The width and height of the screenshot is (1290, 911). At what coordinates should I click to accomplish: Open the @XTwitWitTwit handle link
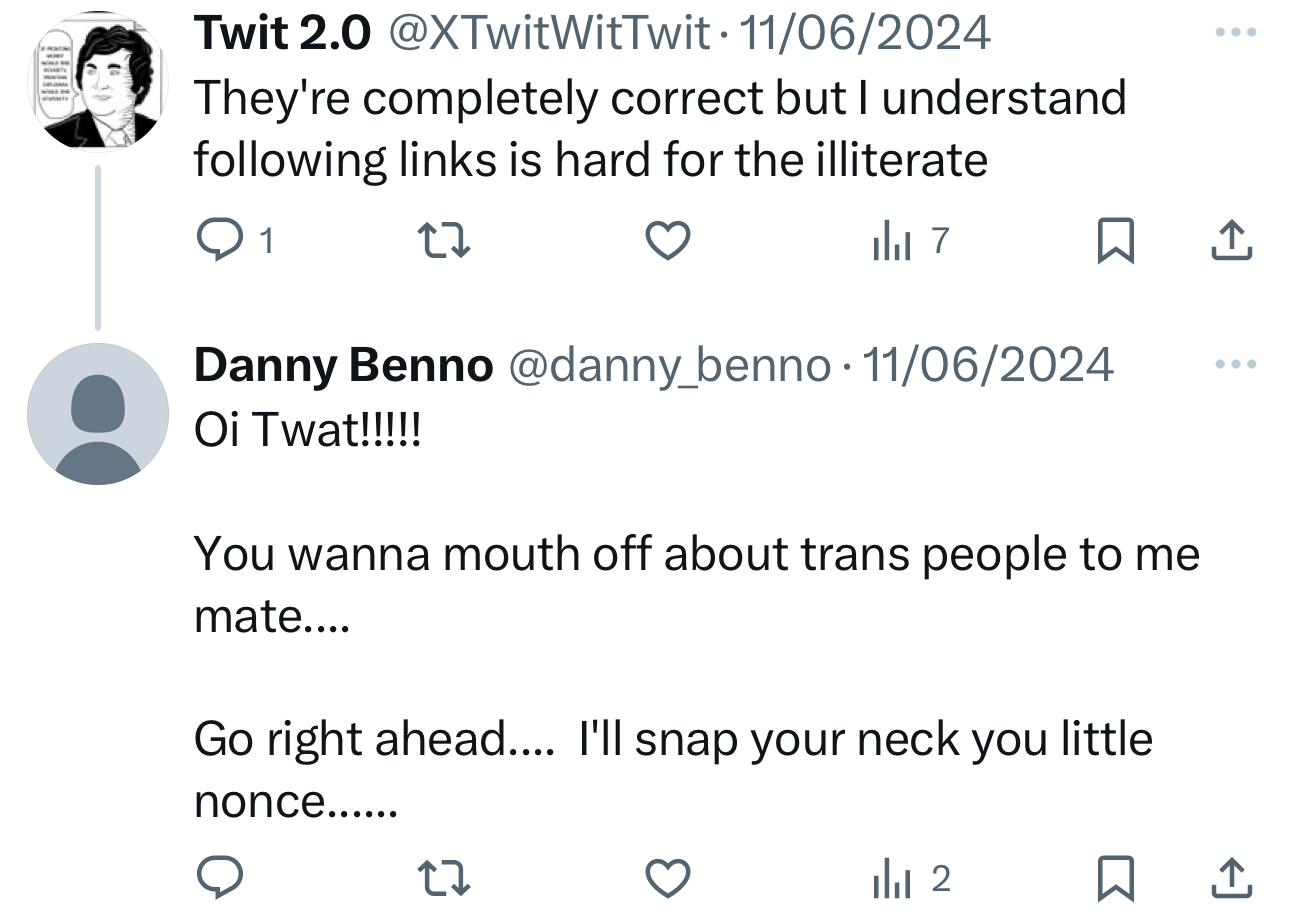pyautogui.click(x=547, y=34)
